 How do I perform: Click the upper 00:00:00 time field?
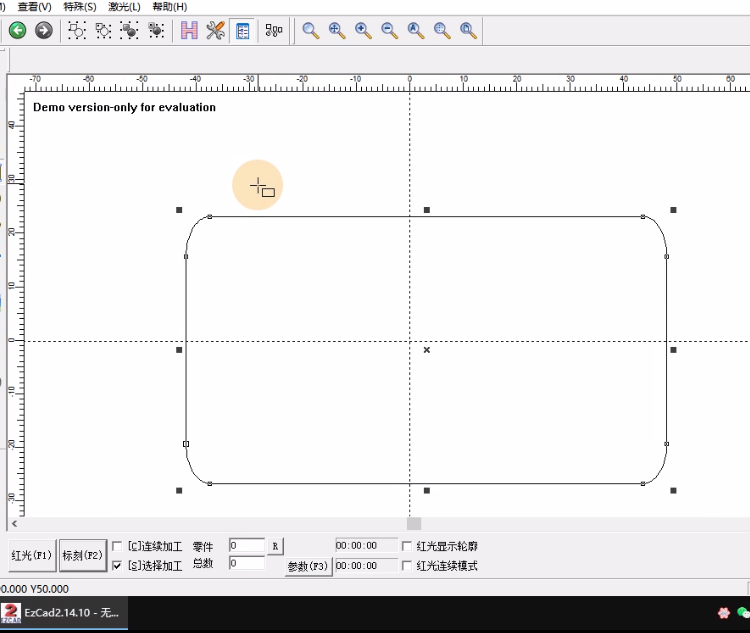tap(366, 545)
